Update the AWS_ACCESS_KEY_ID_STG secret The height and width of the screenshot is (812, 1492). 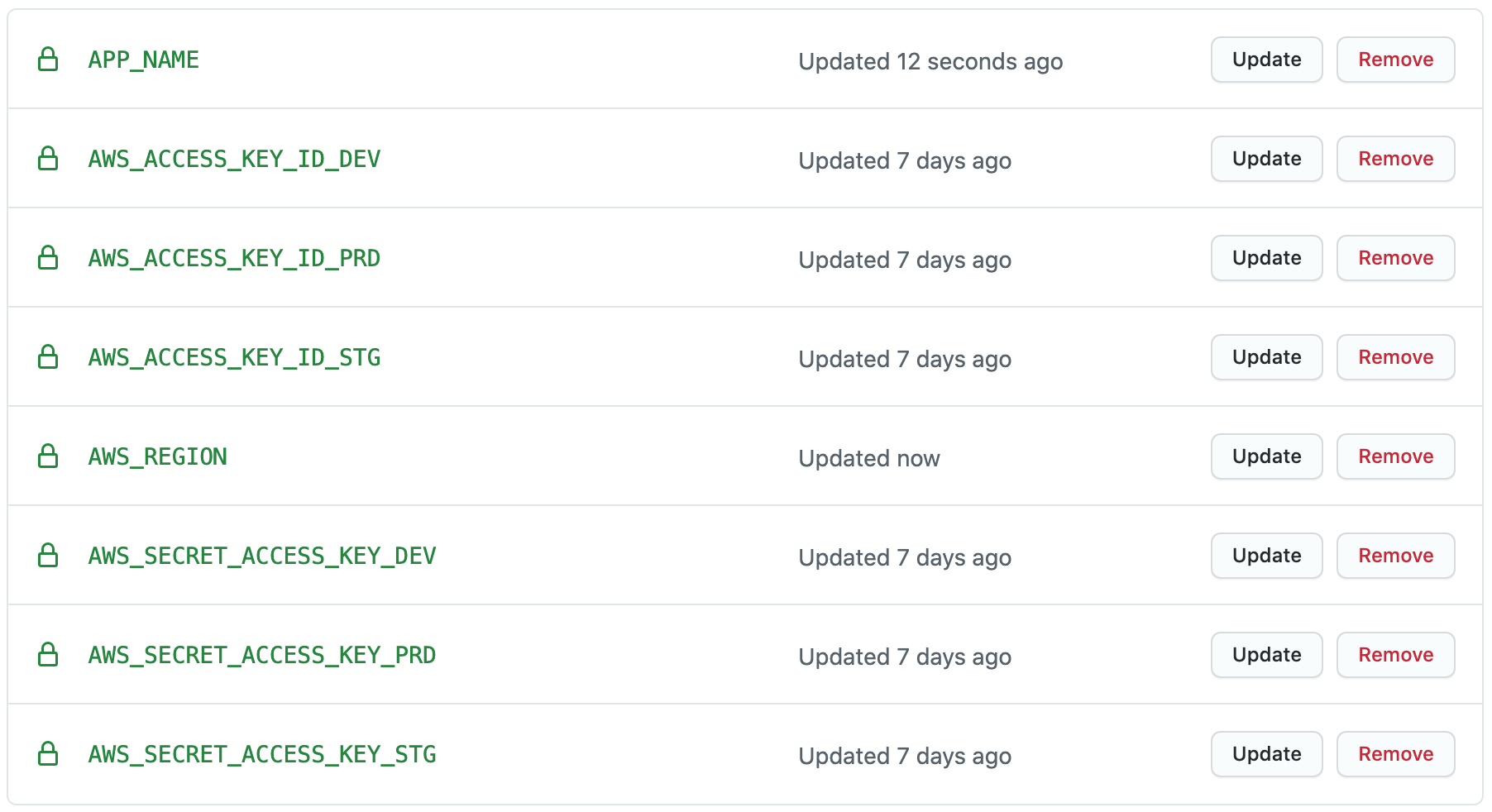1266,357
